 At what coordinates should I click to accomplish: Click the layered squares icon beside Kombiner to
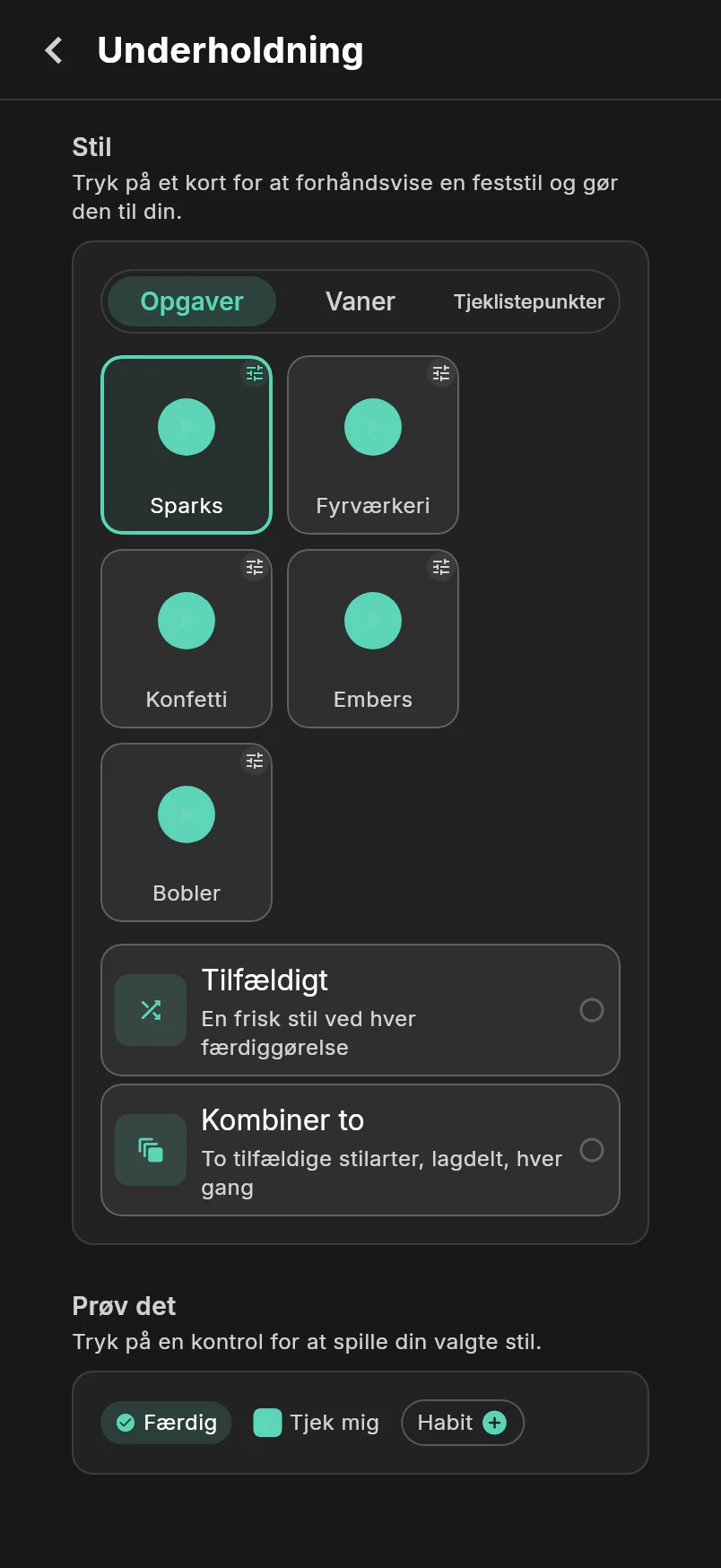click(151, 1150)
